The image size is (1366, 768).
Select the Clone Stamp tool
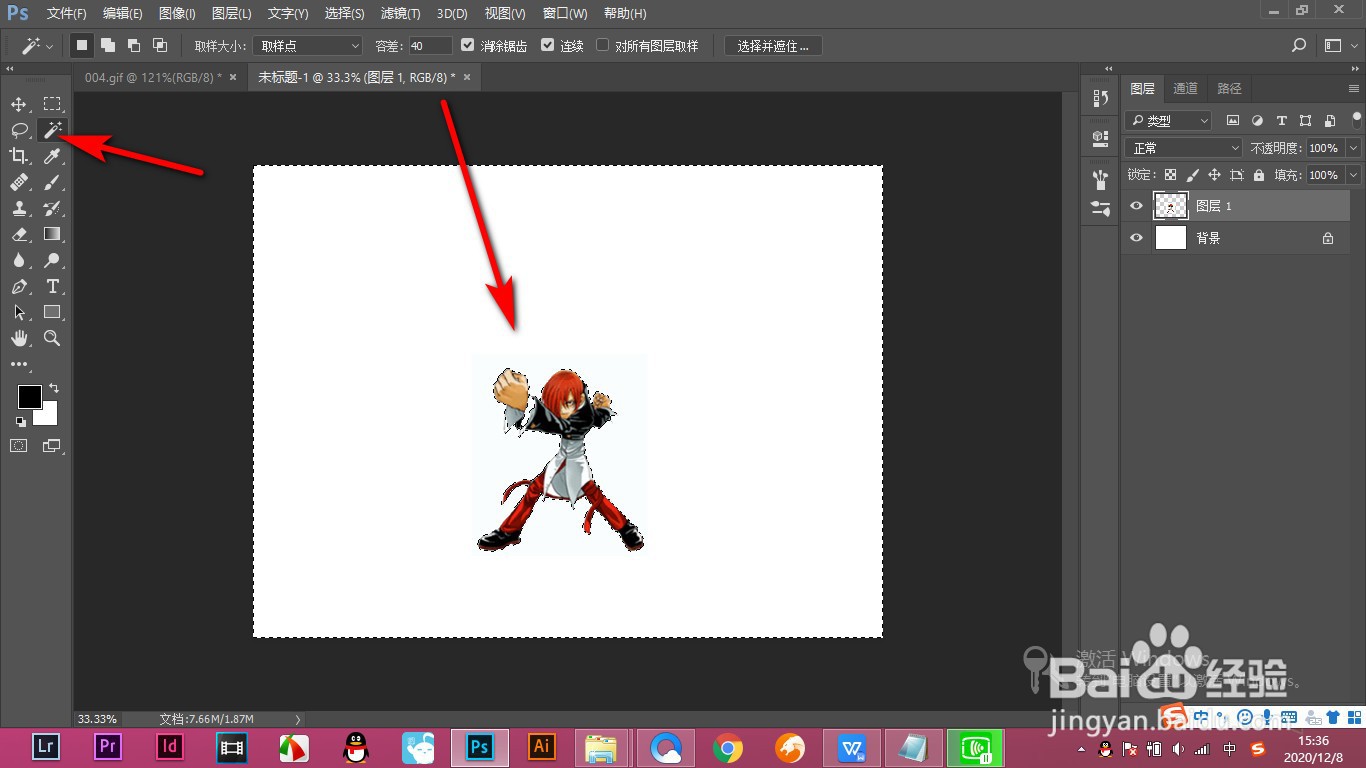pyautogui.click(x=19, y=208)
